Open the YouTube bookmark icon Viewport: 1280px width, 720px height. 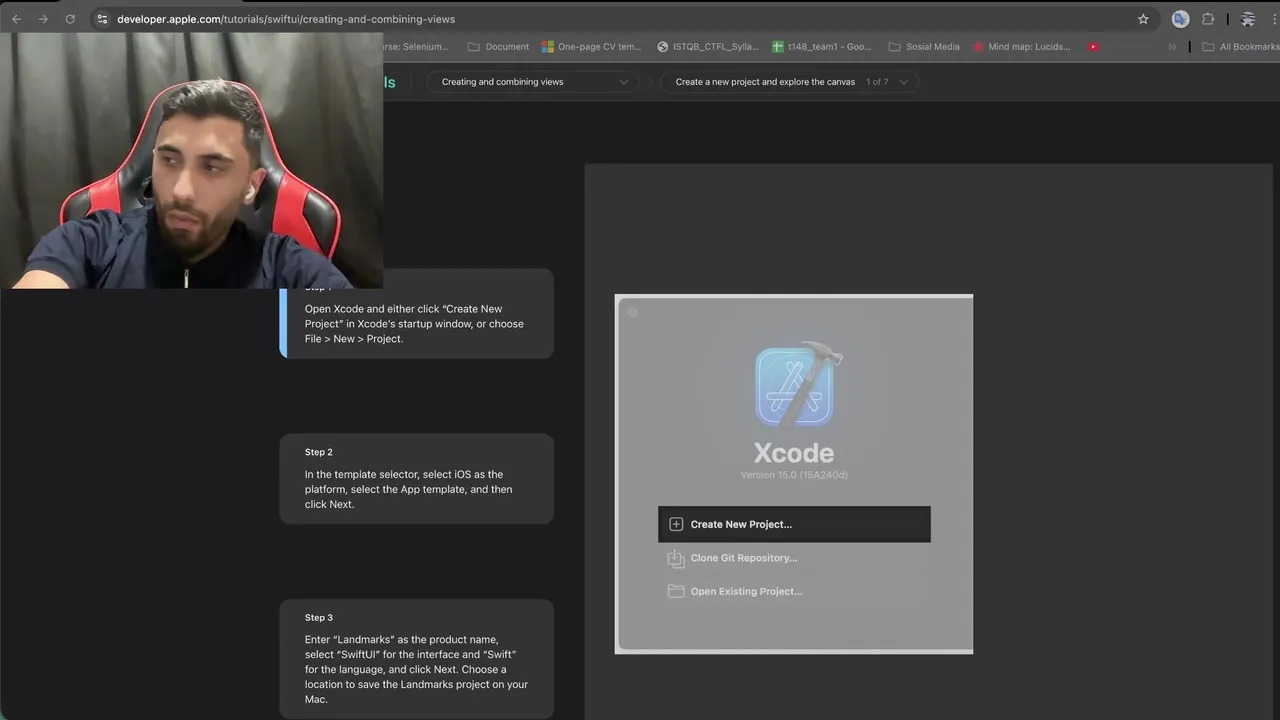click(x=1094, y=46)
